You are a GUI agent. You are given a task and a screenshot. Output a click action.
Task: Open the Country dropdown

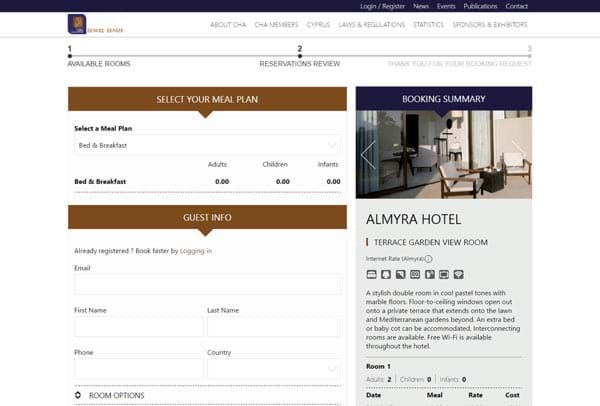[x=274, y=369]
